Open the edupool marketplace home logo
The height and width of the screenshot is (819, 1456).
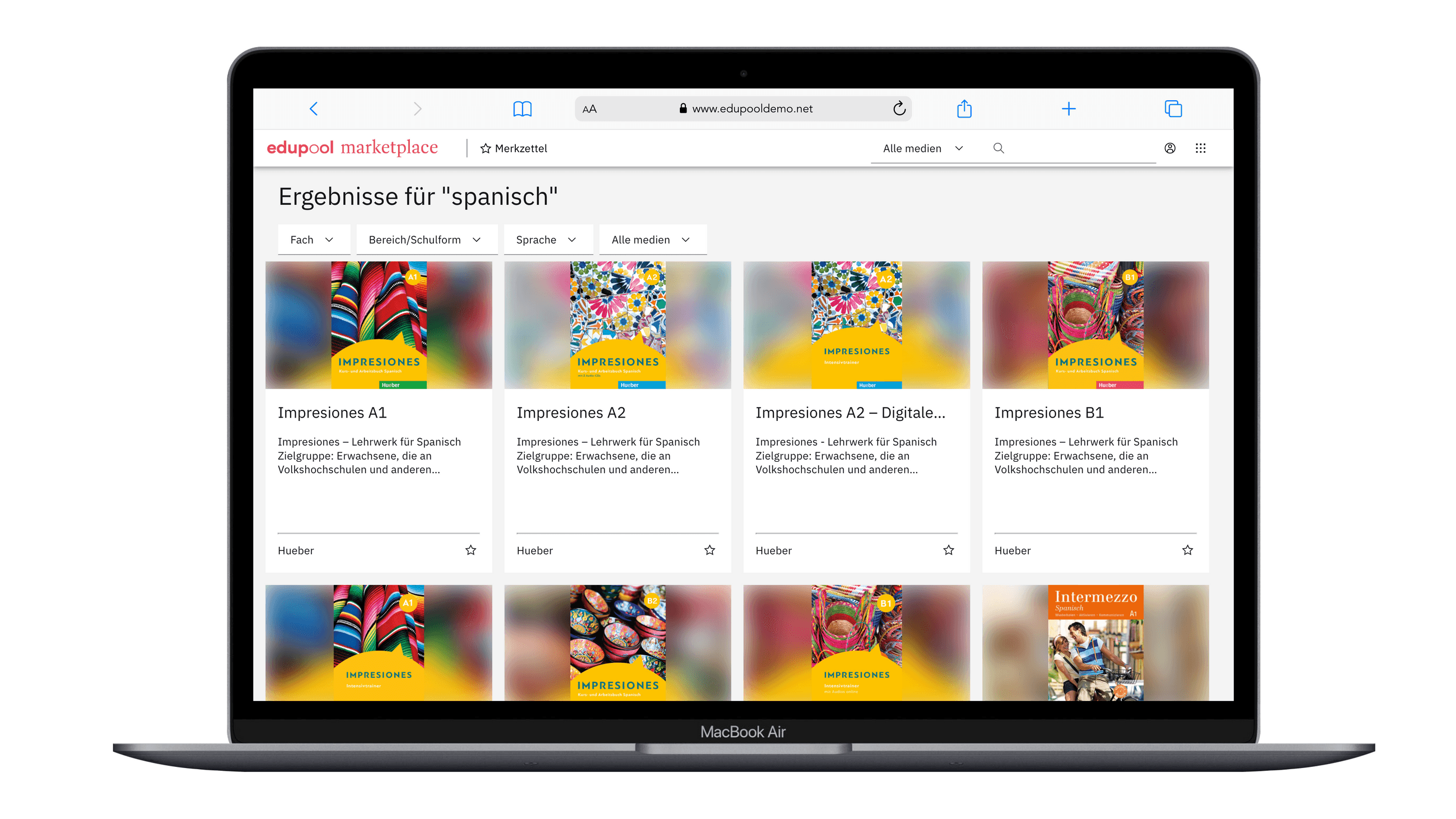tap(352, 147)
